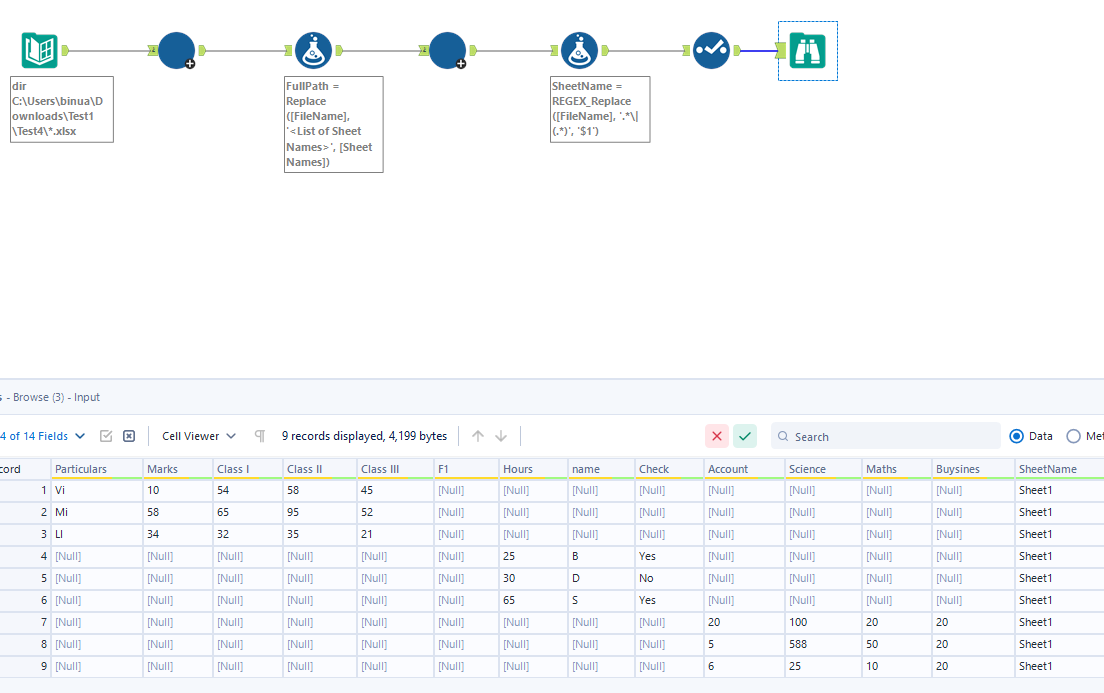Click the Search field in results pane

pos(885,436)
